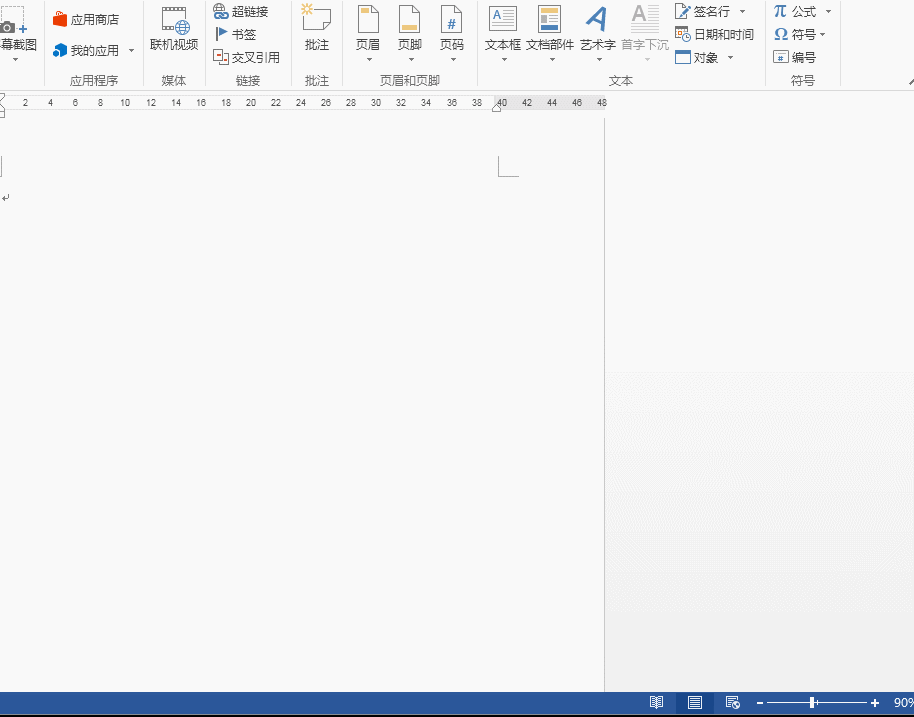This screenshot has height=717, width=914.
Task: Enable Web Layout view in status bar
Action: click(x=732, y=703)
